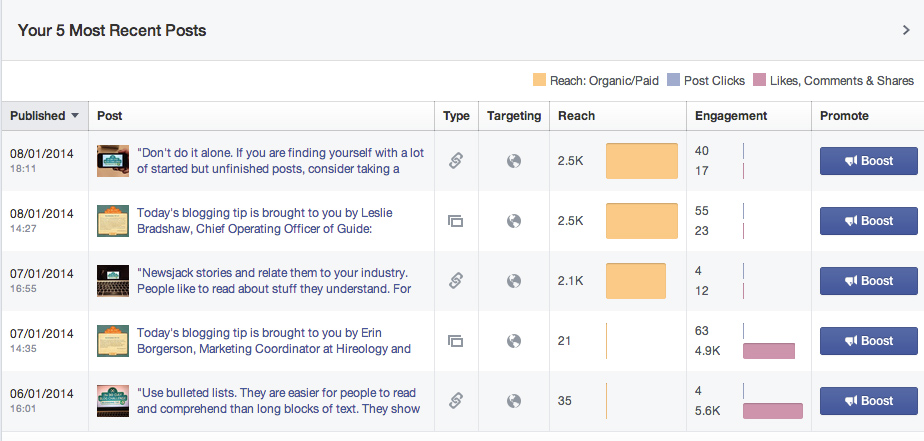This screenshot has width=924, height=441.
Task: Click the post clicks value 63
Action: coord(702,331)
